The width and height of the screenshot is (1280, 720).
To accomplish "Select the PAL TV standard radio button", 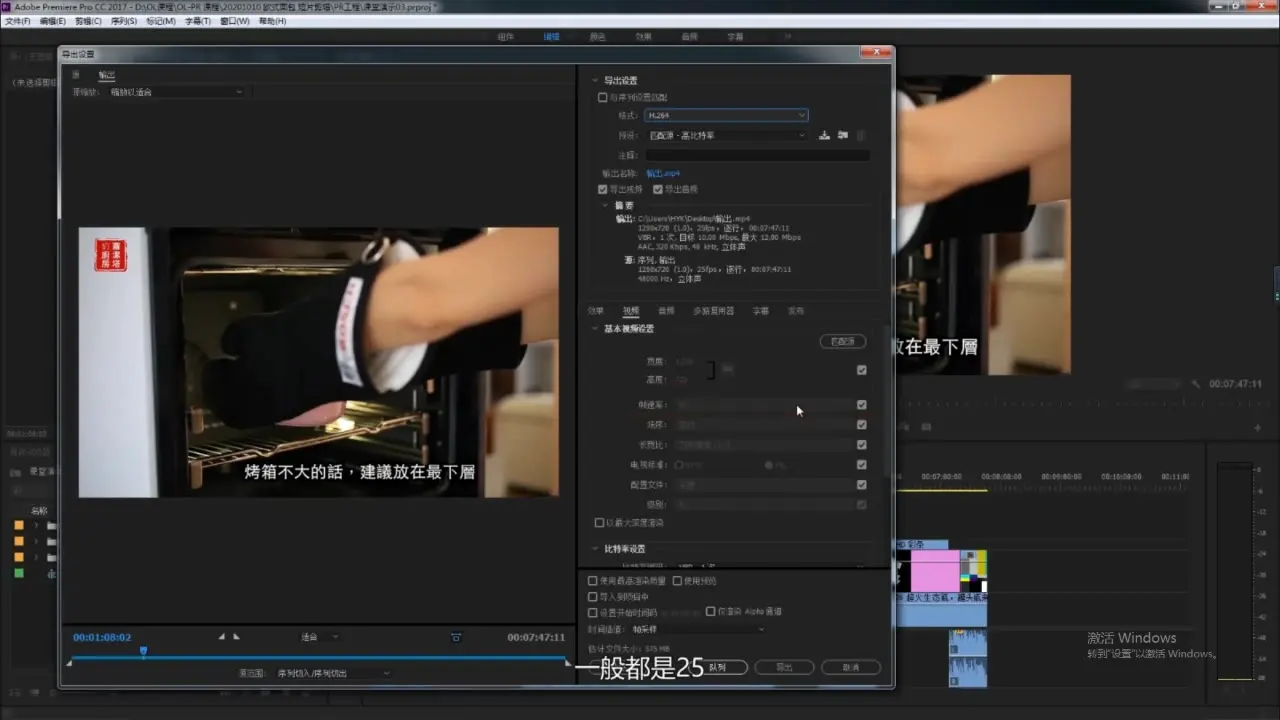I will [x=768, y=465].
